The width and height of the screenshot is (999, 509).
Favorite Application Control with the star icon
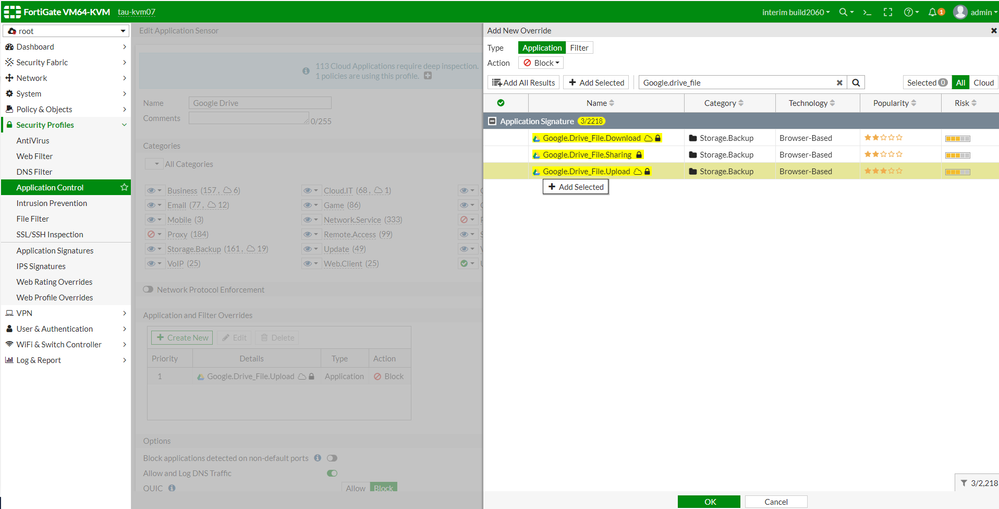(124, 187)
